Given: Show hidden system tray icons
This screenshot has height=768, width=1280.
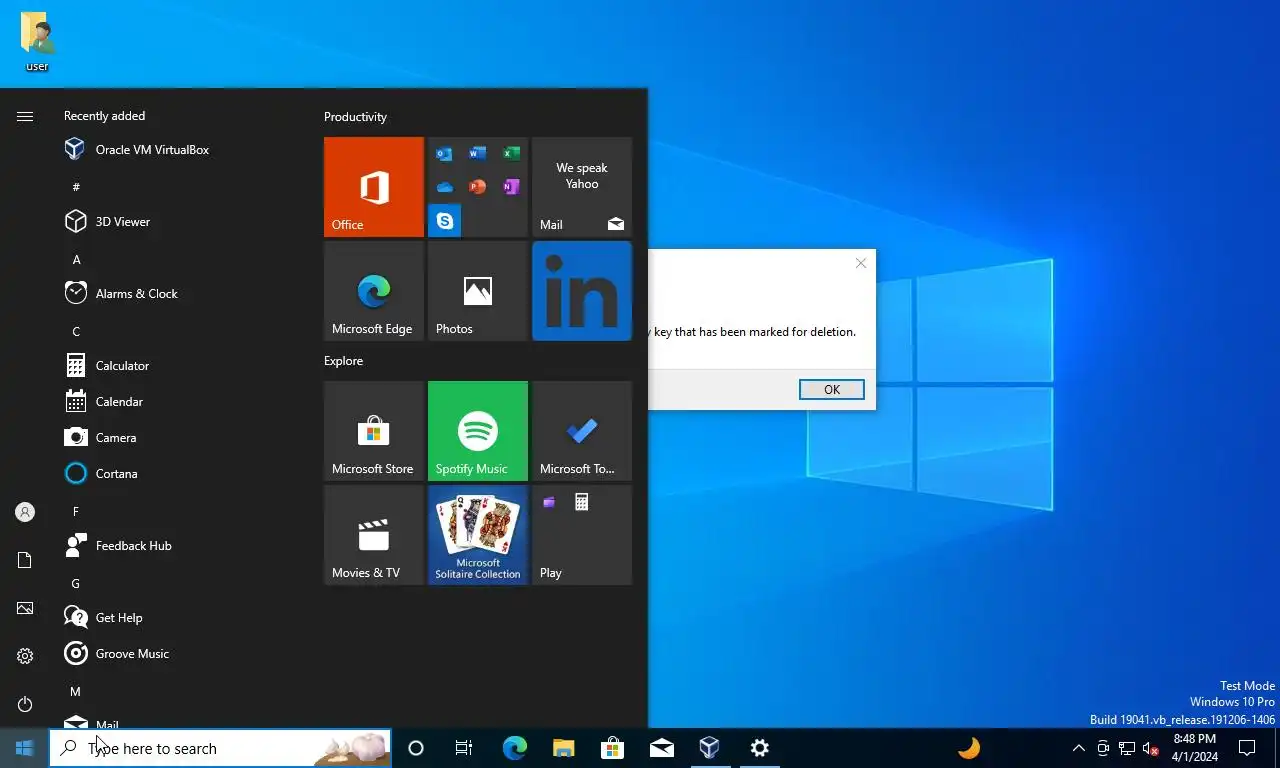Looking at the screenshot, I should click(x=1078, y=748).
